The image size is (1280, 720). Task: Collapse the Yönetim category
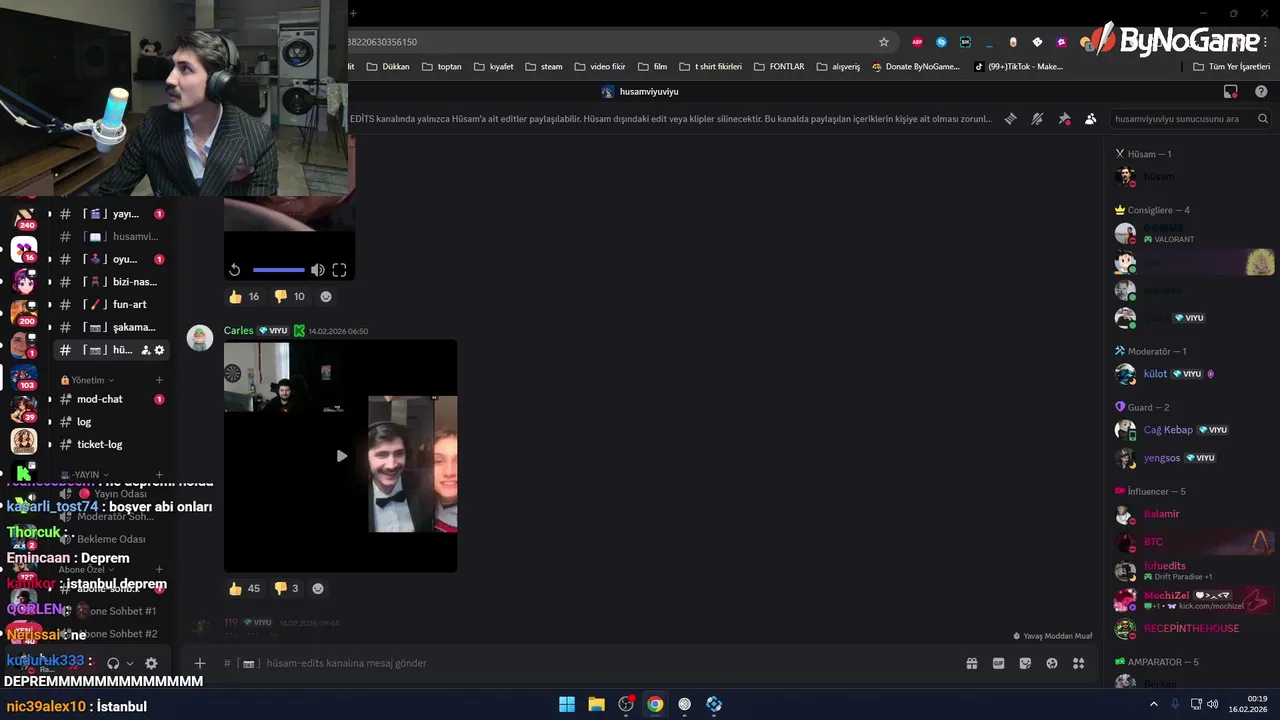(x=88, y=380)
